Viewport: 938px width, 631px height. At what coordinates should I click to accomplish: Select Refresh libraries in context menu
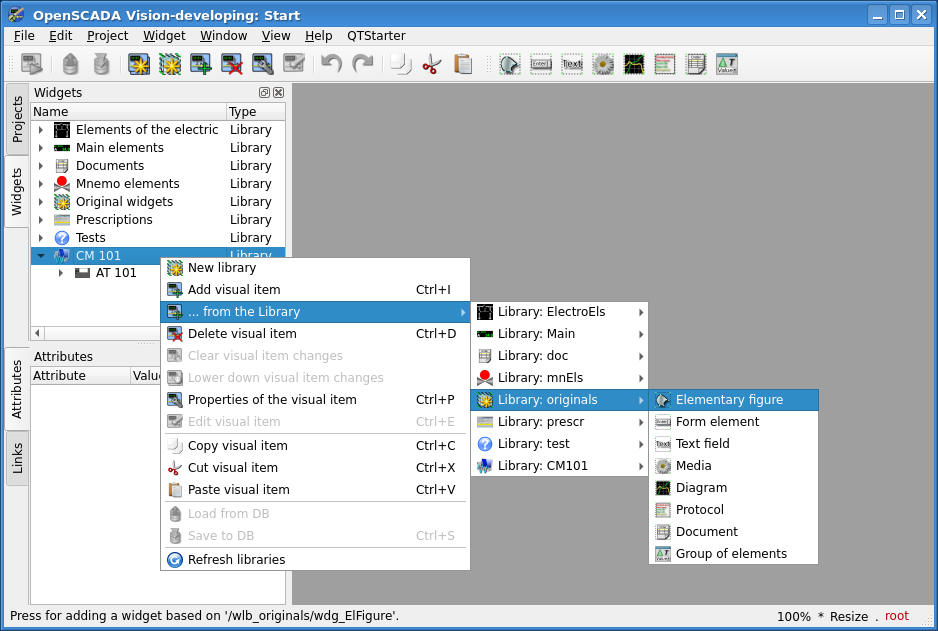click(x=236, y=560)
